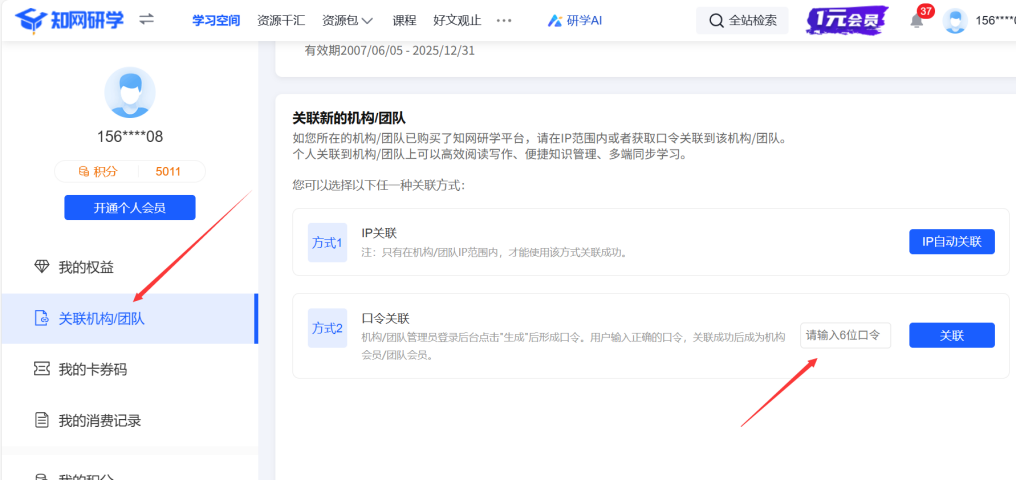Click the 积分 coin icon
Viewport: 1016px width, 480px height.
click(x=84, y=172)
